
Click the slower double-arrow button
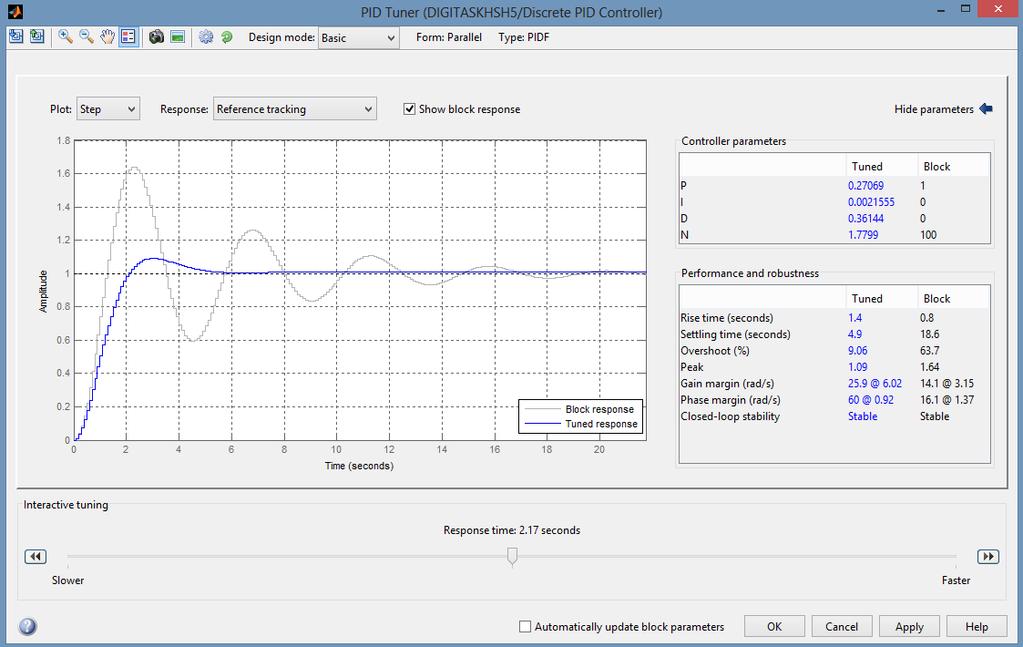point(35,556)
